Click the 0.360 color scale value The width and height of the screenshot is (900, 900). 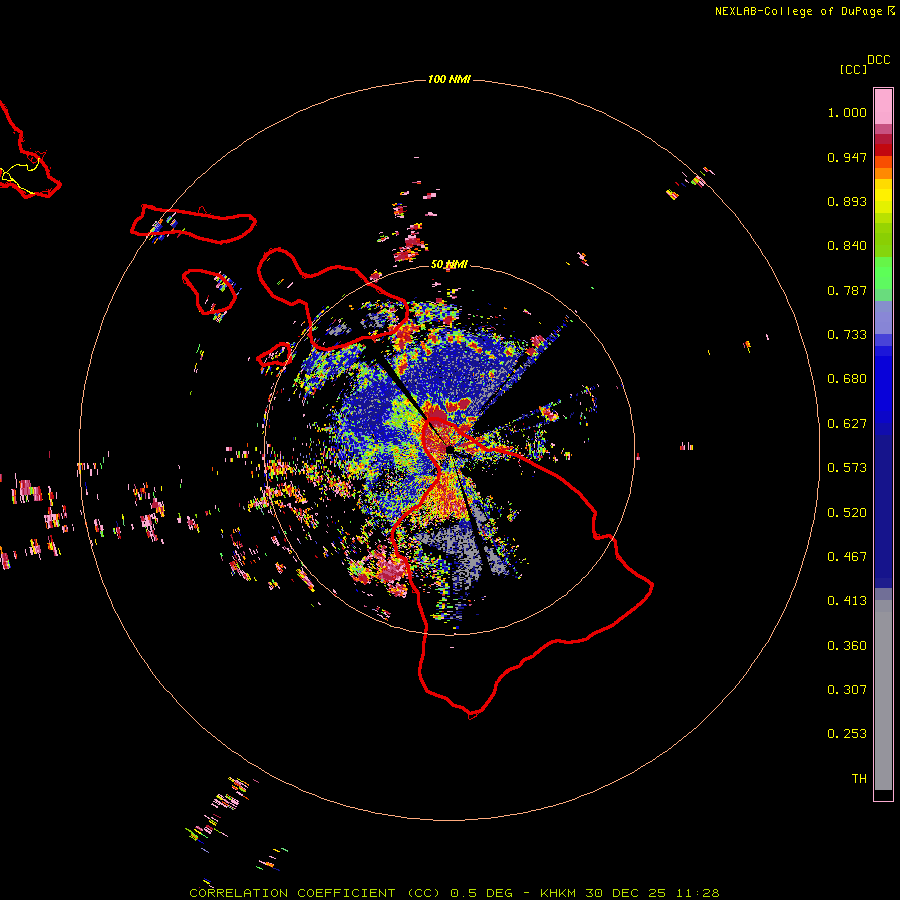pyautogui.click(x=847, y=646)
